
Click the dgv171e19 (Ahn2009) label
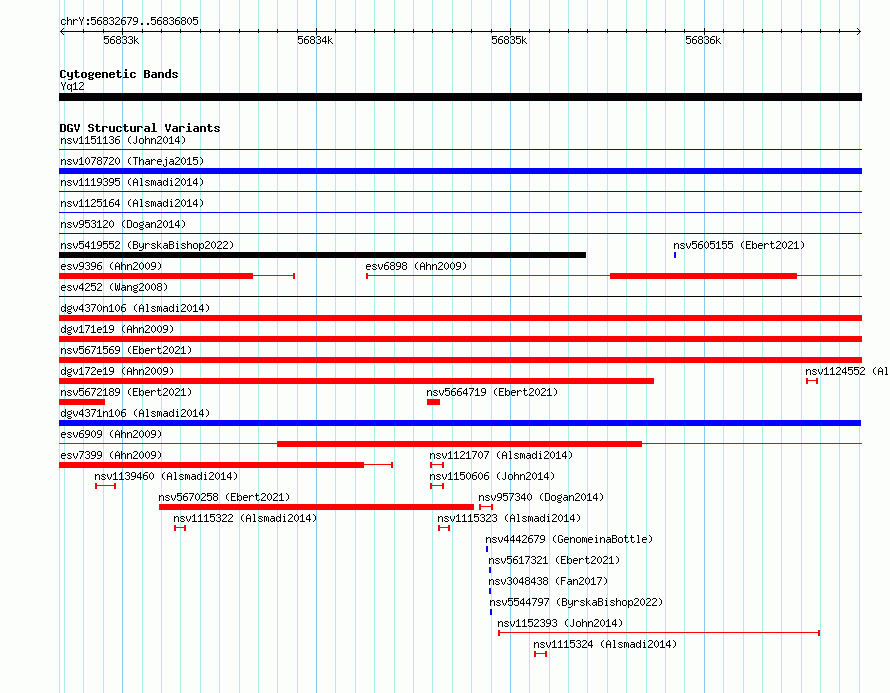117,329
